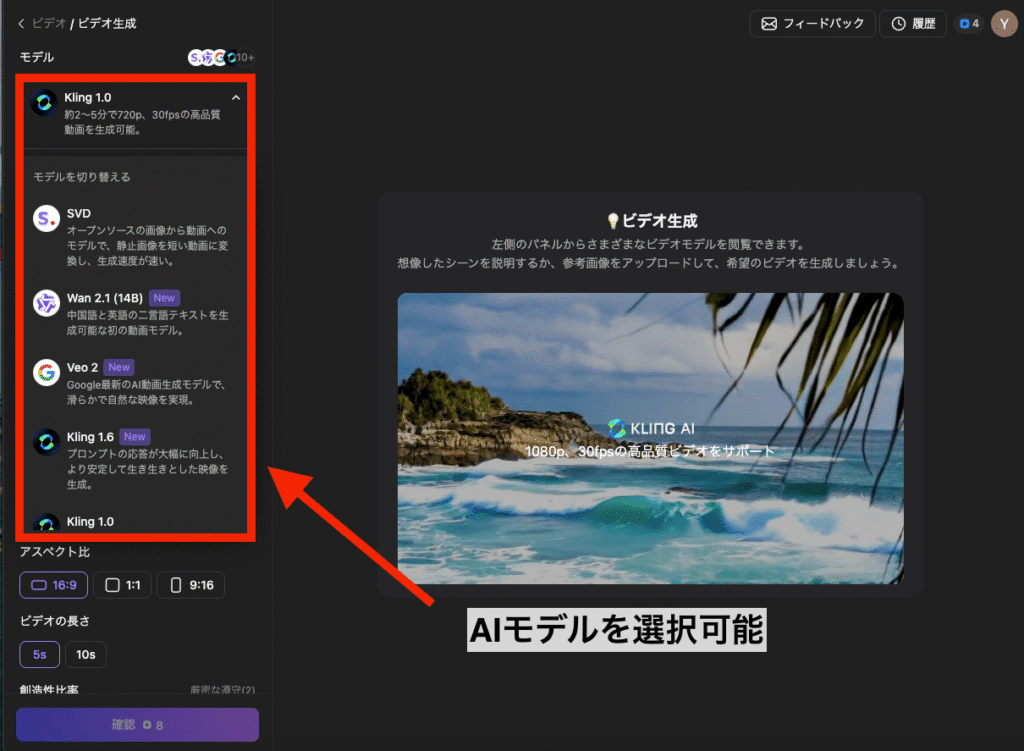Choose the SVD model entry title
1024x751 pixels.
click(x=78, y=214)
